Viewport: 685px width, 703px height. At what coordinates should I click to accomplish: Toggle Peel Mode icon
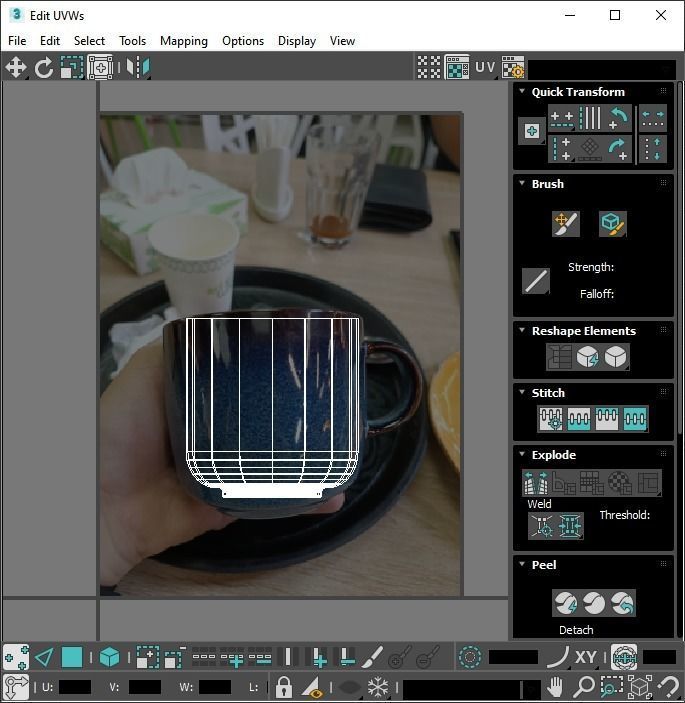pos(594,603)
